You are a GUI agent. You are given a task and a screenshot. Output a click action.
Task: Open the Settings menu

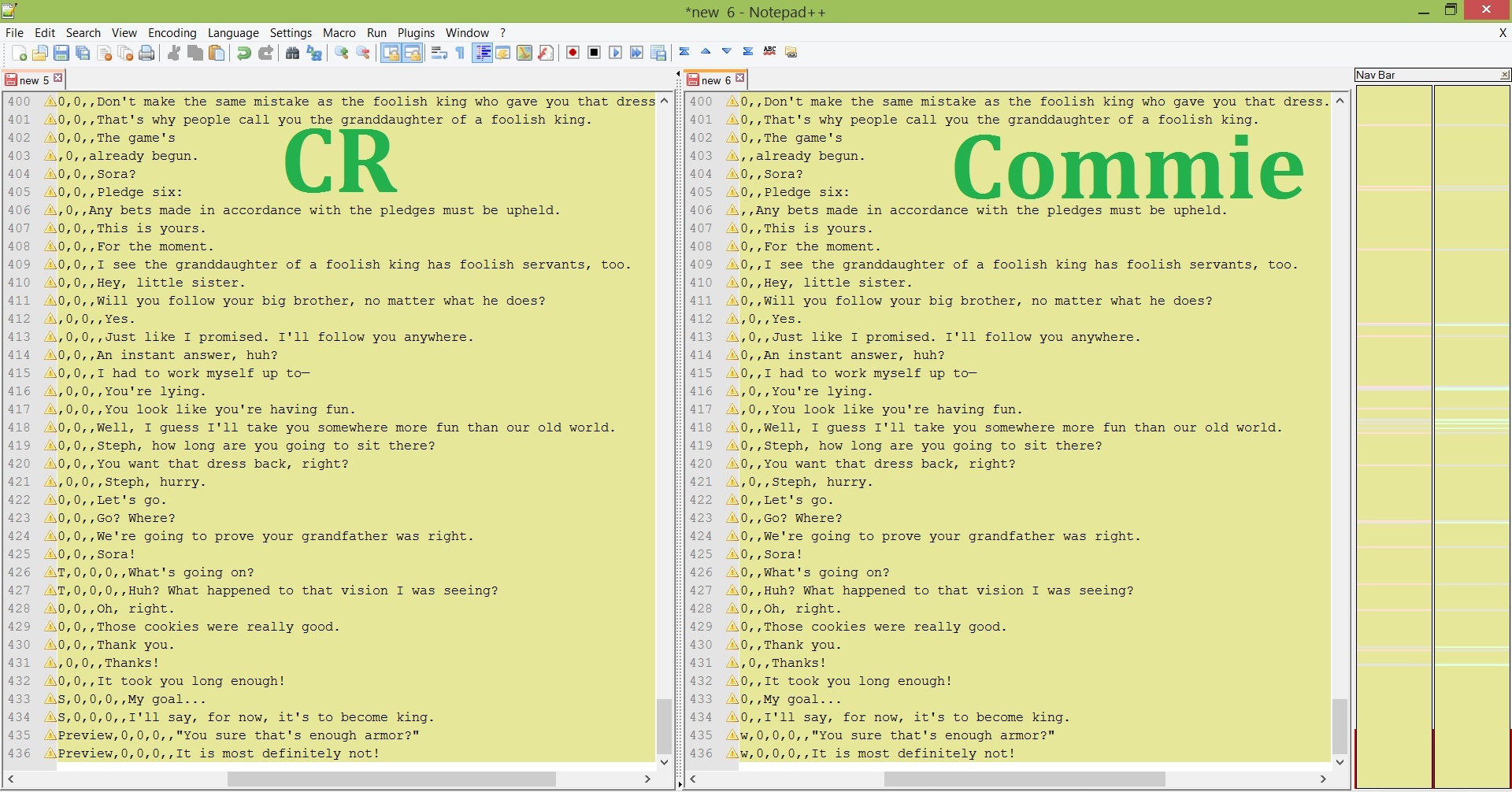pos(291,32)
